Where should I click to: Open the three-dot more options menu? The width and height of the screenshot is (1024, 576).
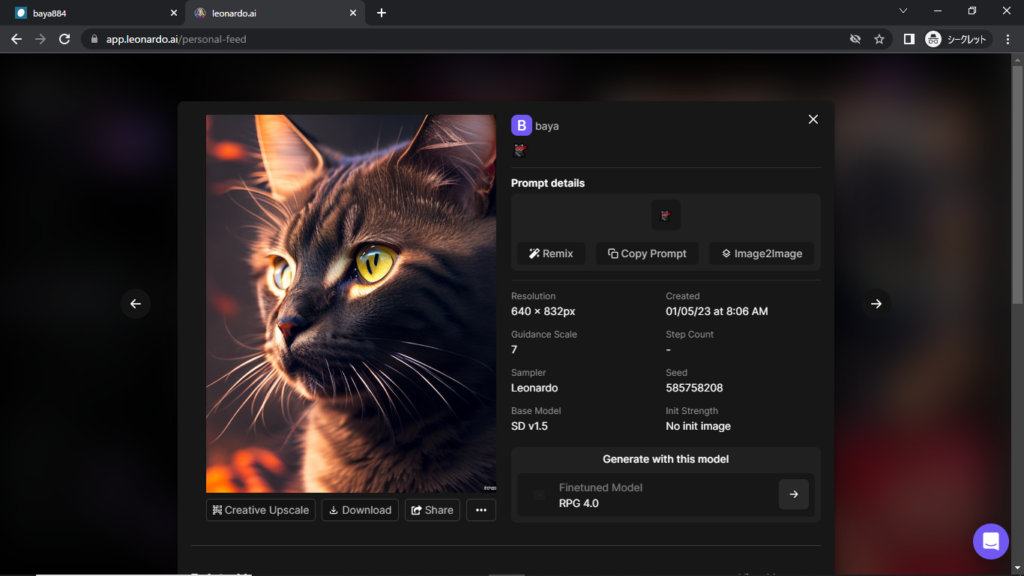(x=481, y=510)
